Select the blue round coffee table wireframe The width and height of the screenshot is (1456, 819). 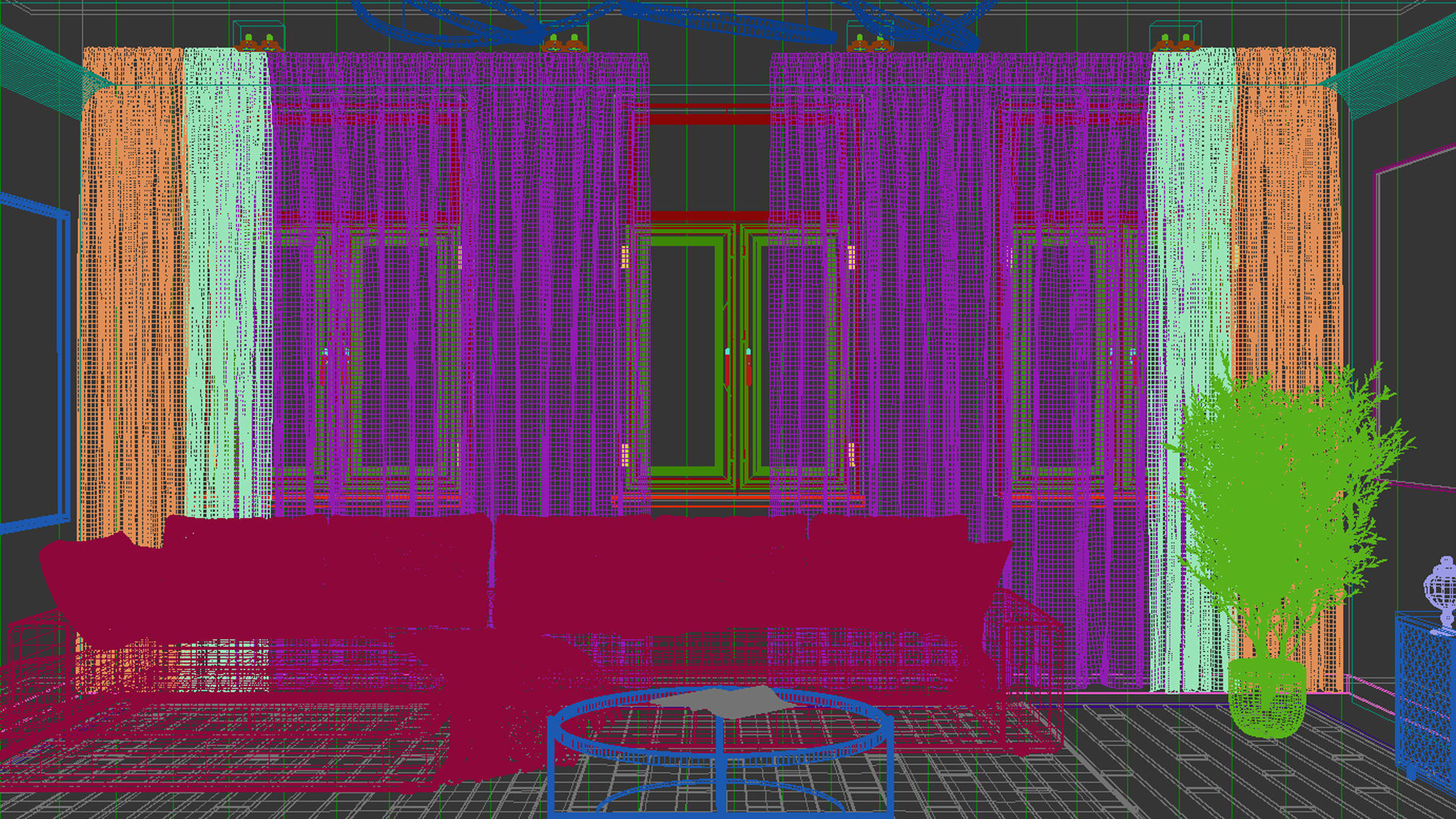[x=719, y=751]
